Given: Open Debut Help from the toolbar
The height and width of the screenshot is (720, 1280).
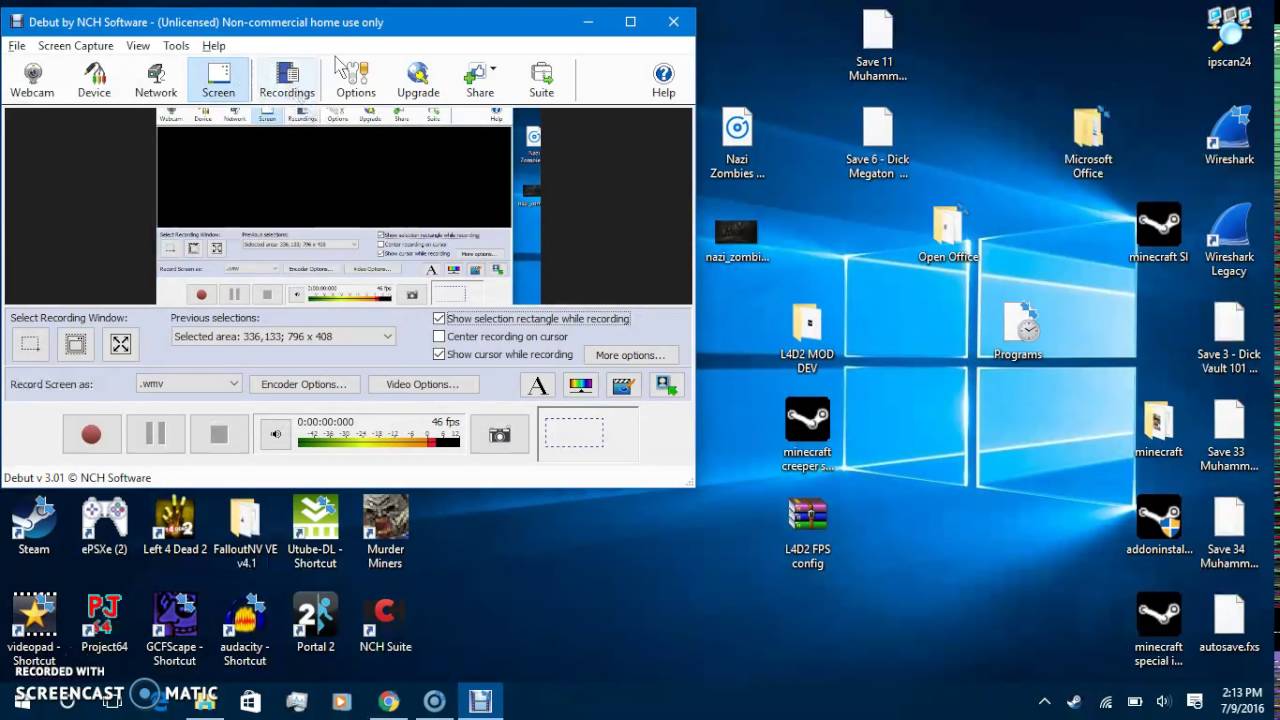Looking at the screenshot, I should 664,80.
